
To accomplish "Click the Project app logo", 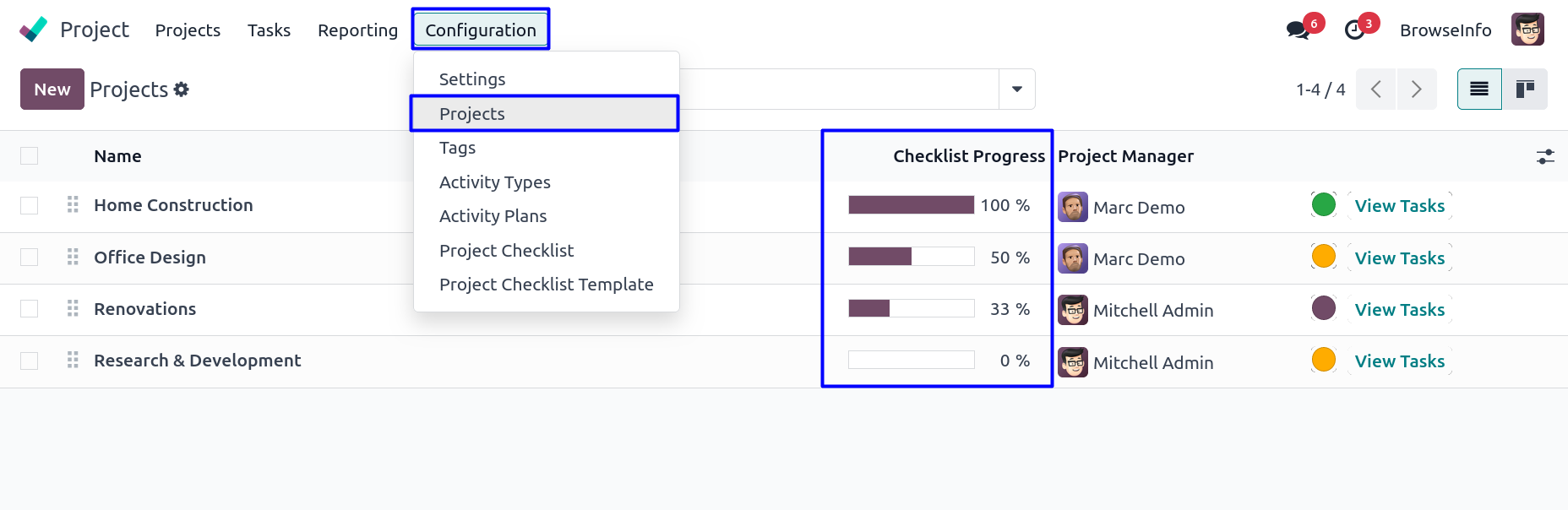I will (x=34, y=30).
